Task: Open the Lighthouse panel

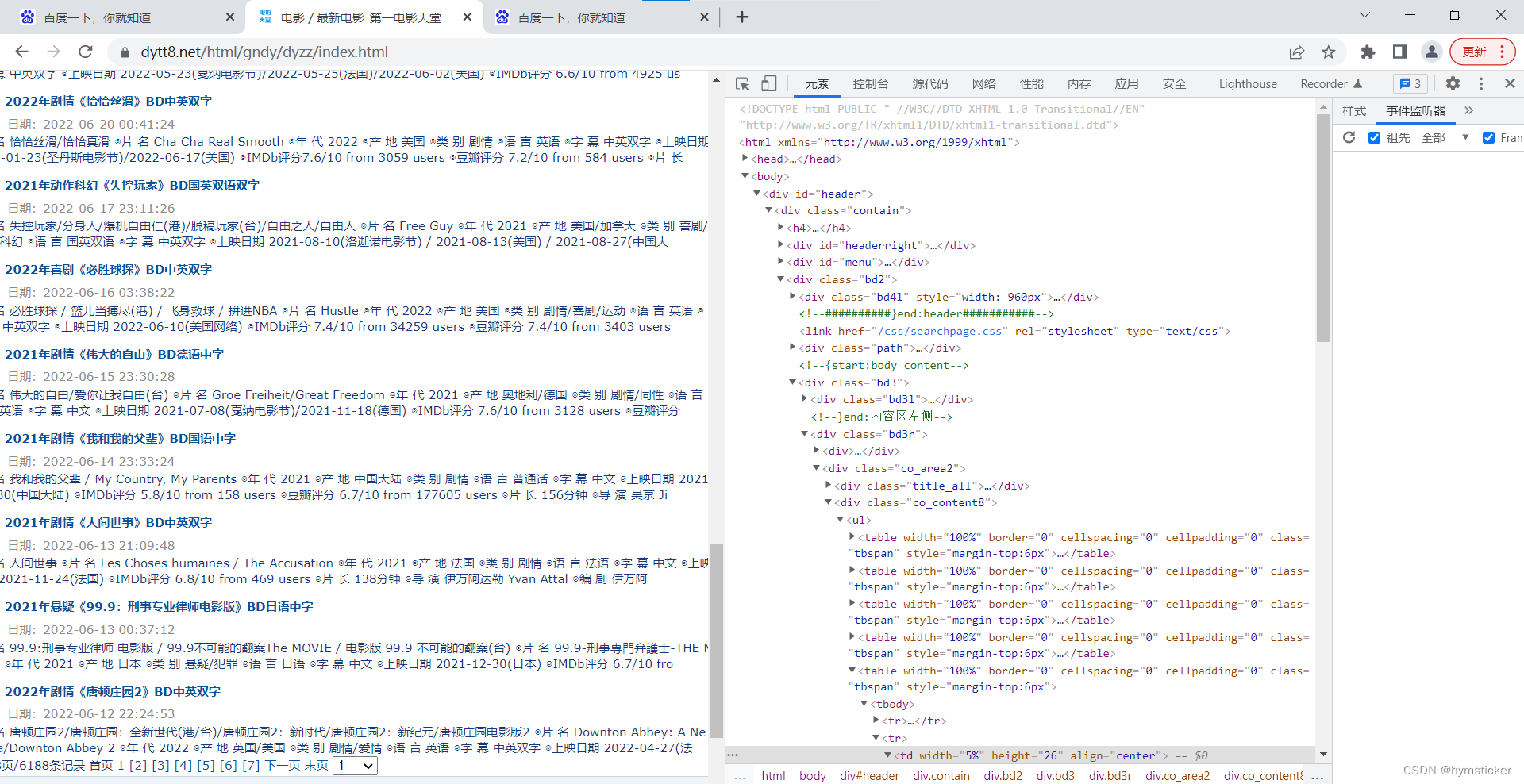Action: tap(1248, 83)
